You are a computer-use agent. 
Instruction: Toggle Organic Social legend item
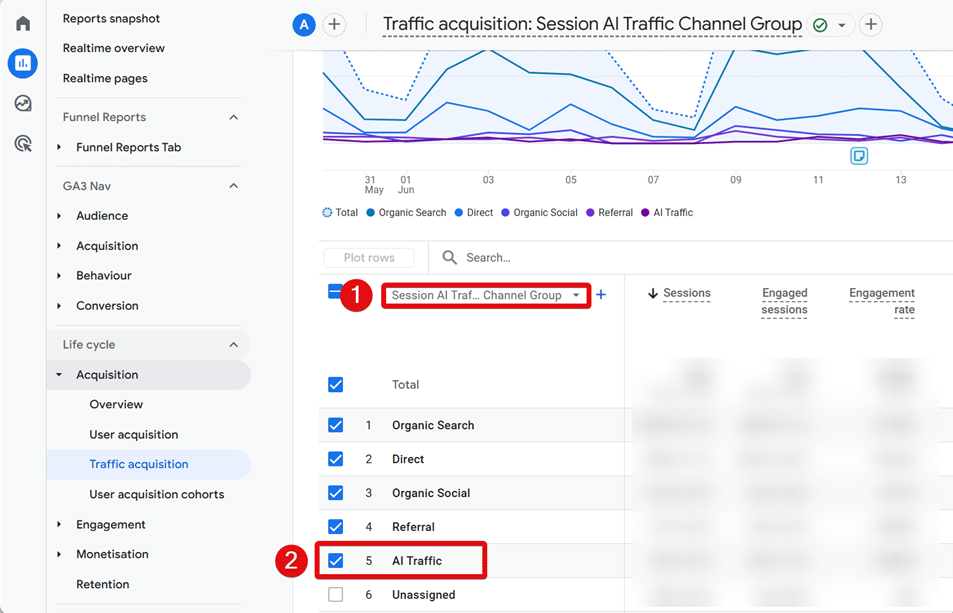539,213
